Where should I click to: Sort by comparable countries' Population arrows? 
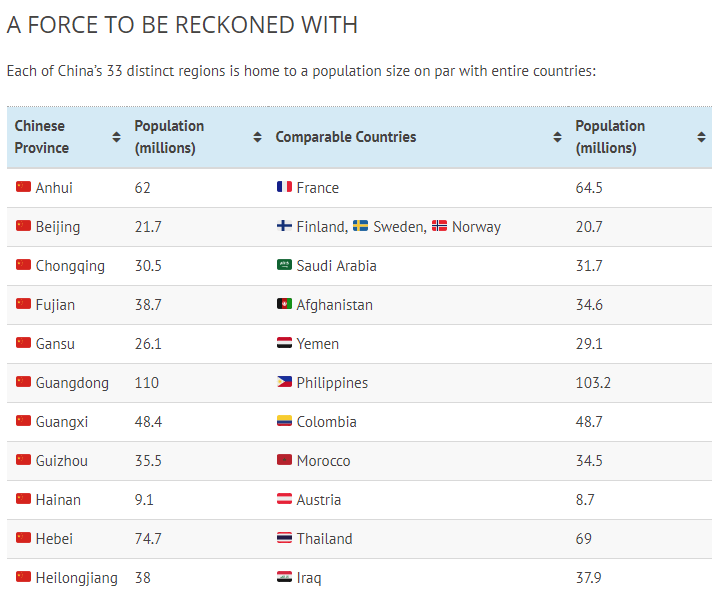point(701,137)
